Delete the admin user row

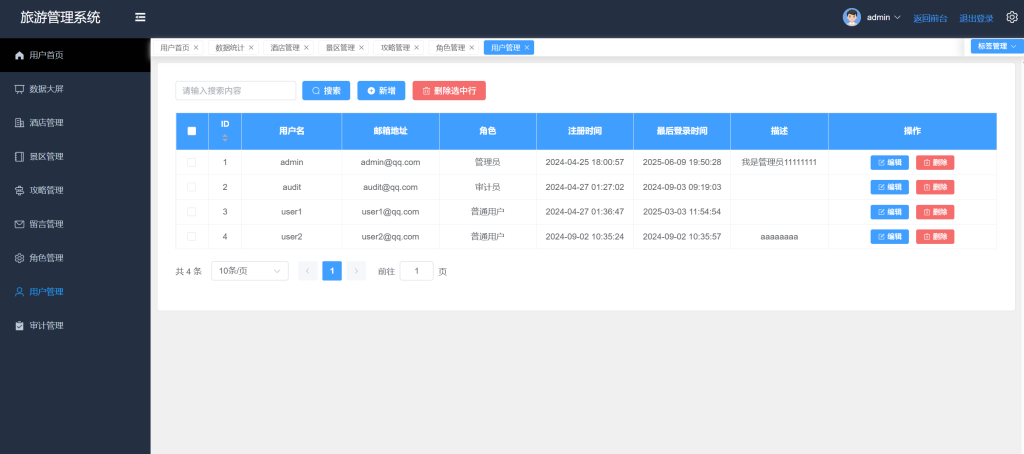(x=935, y=162)
